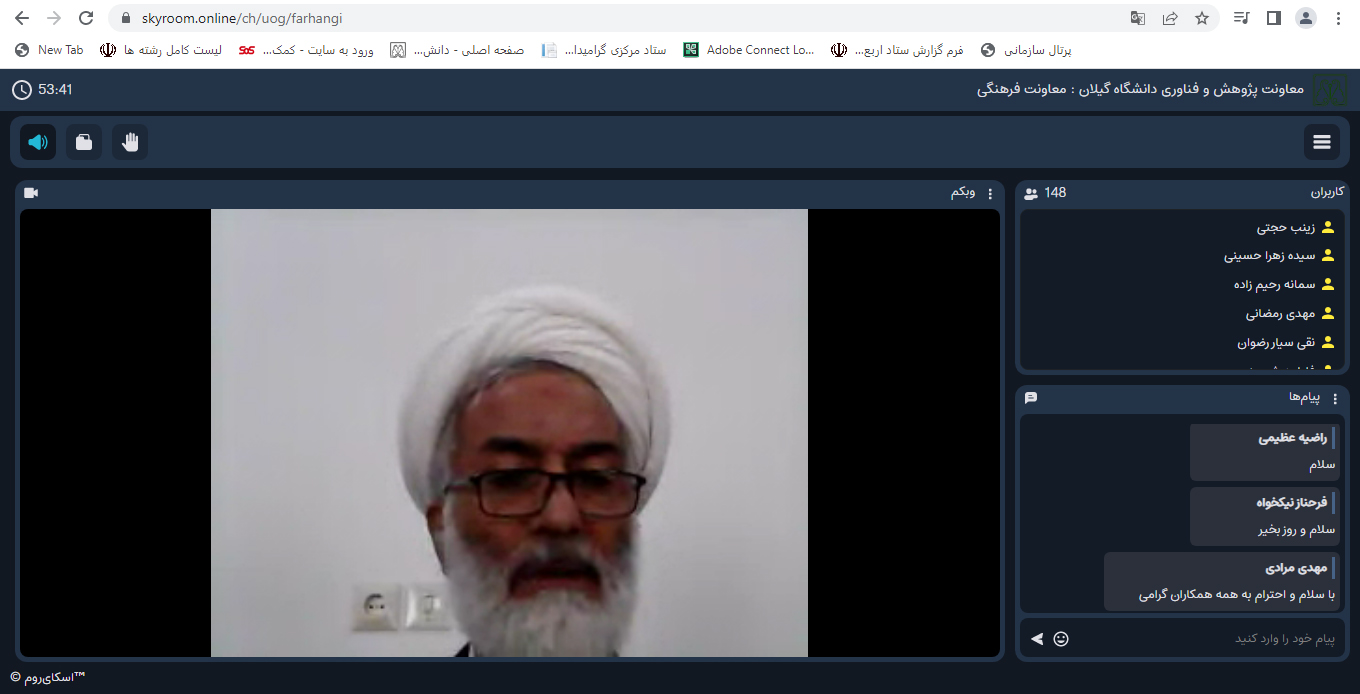Click the users count icon showing 148
Screen dimensions: 1360x694
click(1031, 193)
